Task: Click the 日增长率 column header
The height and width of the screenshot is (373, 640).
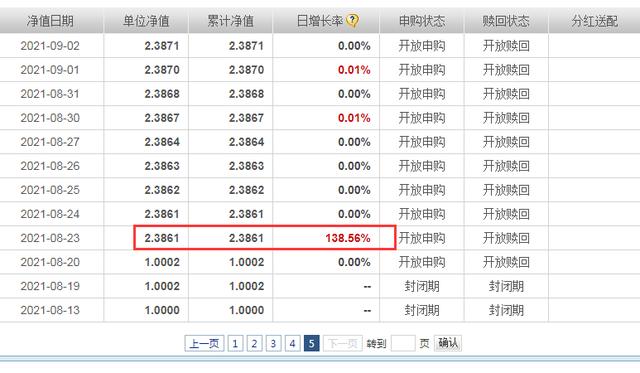Action: coord(320,20)
